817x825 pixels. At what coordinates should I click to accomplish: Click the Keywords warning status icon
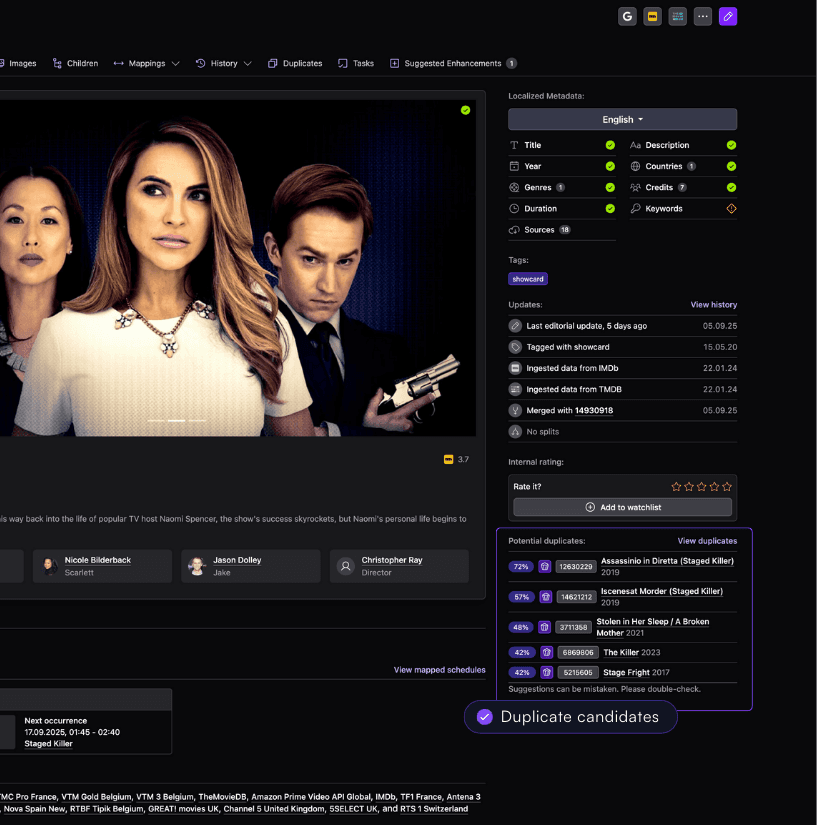point(731,208)
